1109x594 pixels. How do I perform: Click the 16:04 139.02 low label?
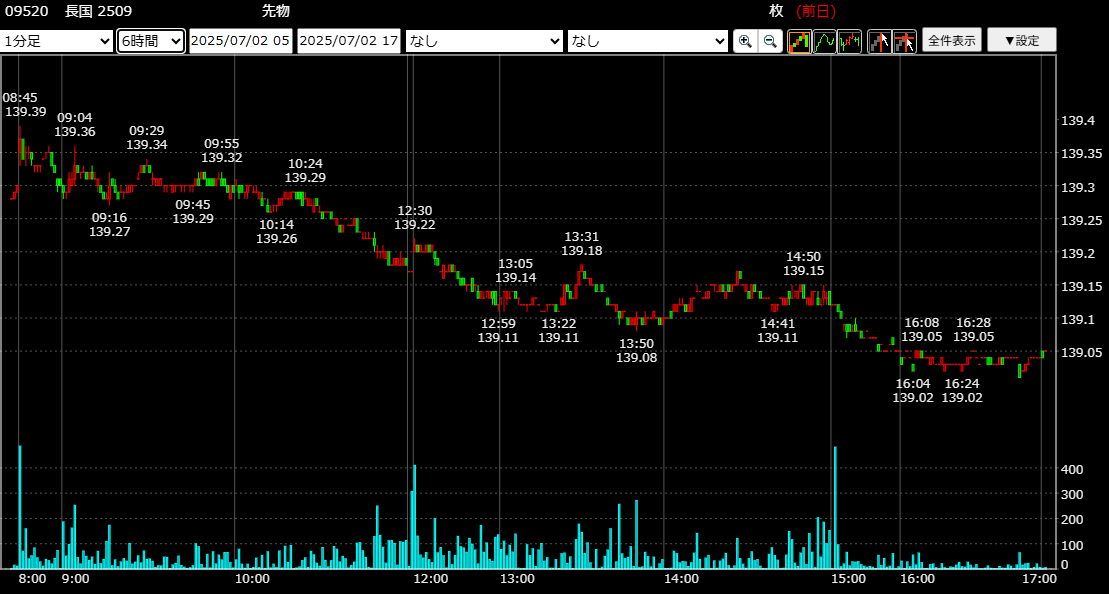(x=913, y=390)
